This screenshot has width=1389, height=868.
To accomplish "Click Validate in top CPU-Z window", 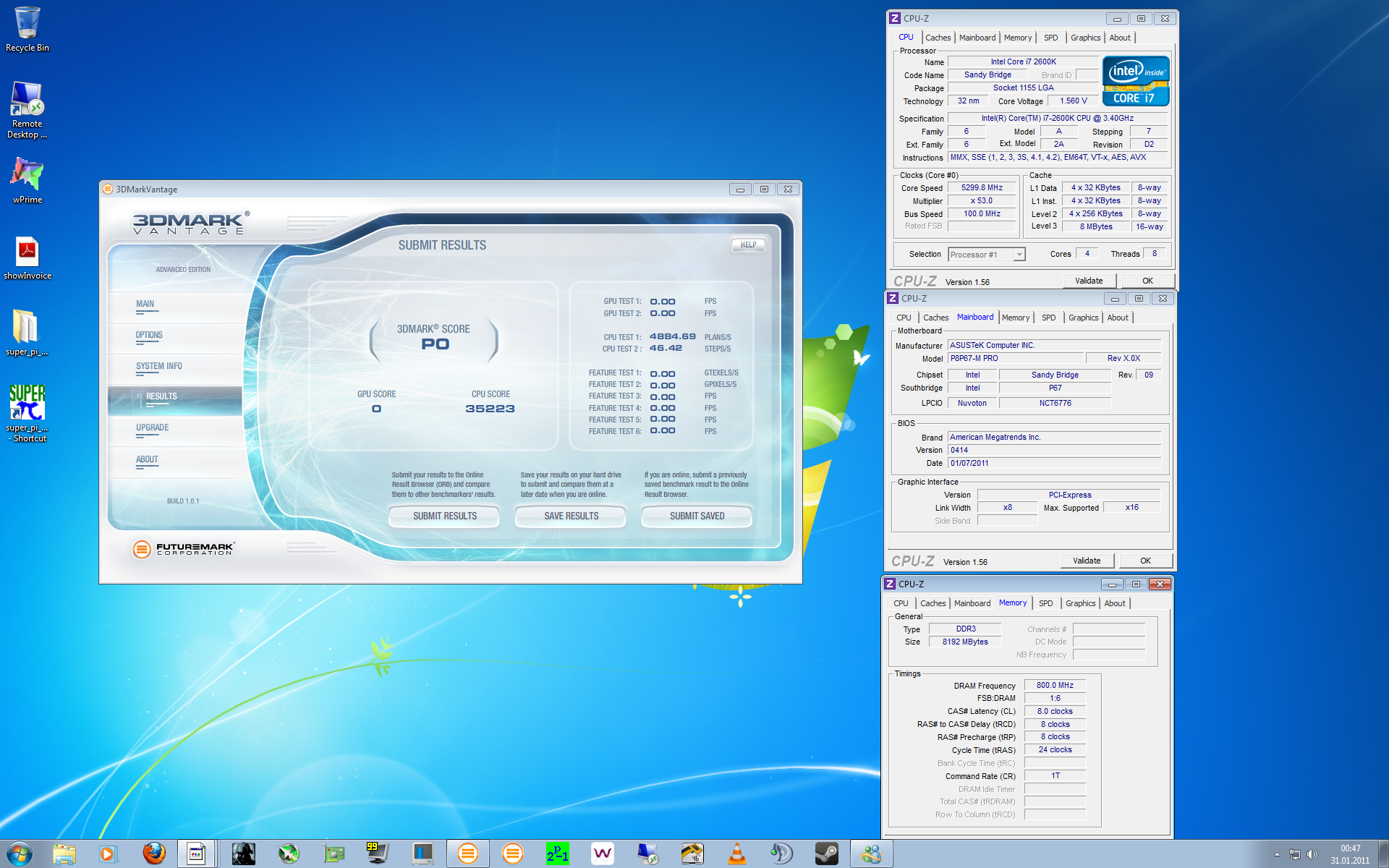I will tap(1089, 281).
